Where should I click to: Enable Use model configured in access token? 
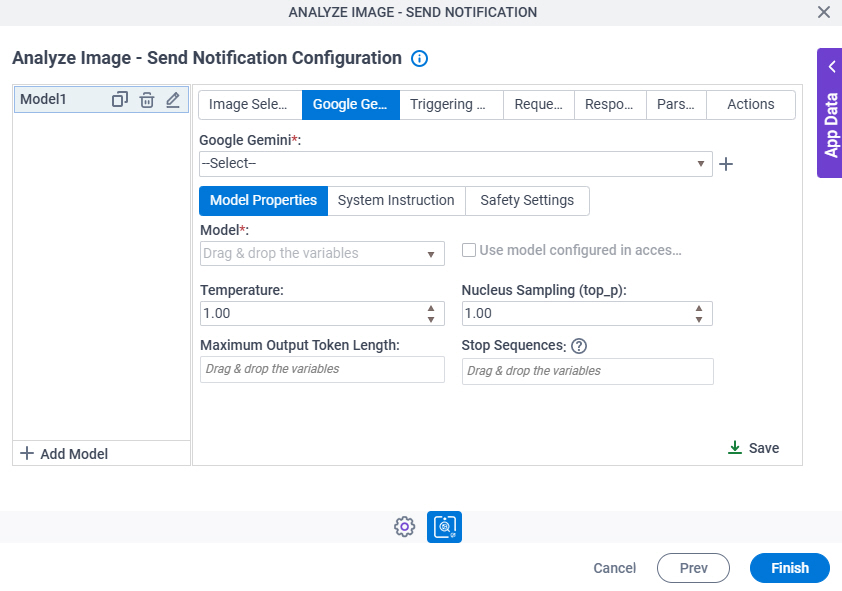469,250
